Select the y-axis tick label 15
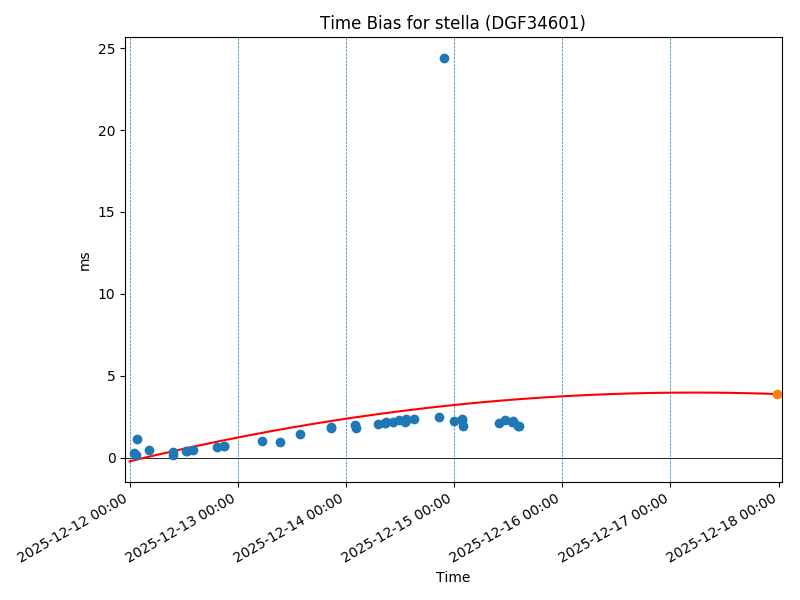800x600 pixels. tap(105, 212)
